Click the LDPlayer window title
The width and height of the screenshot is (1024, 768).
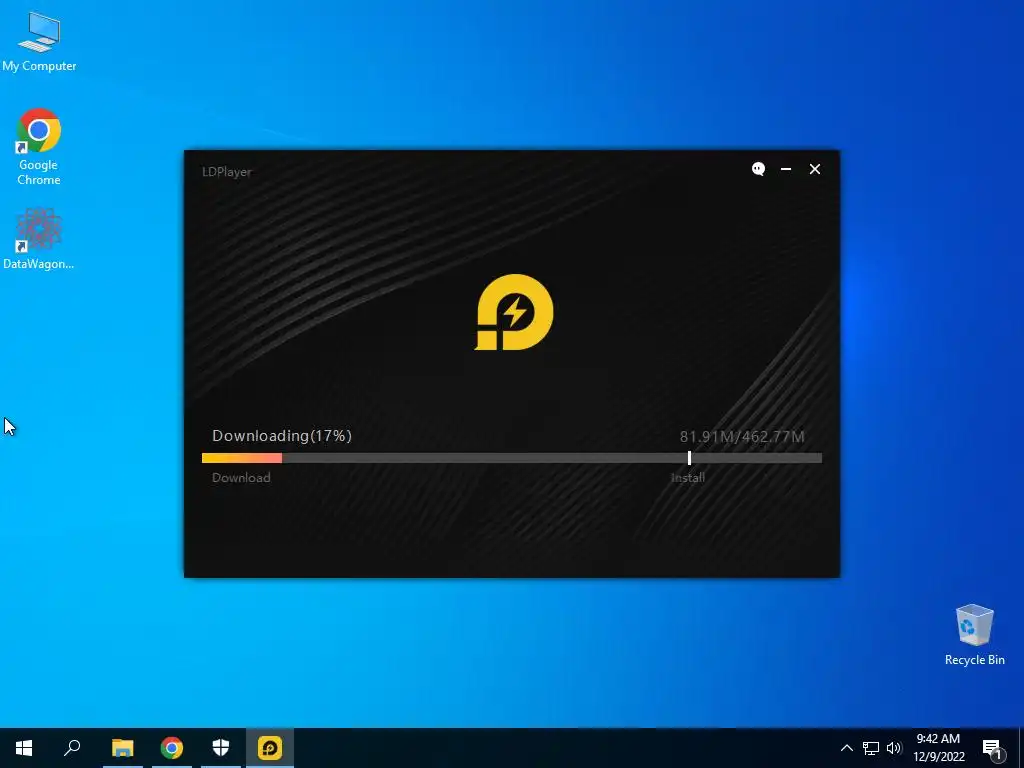[227, 172]
